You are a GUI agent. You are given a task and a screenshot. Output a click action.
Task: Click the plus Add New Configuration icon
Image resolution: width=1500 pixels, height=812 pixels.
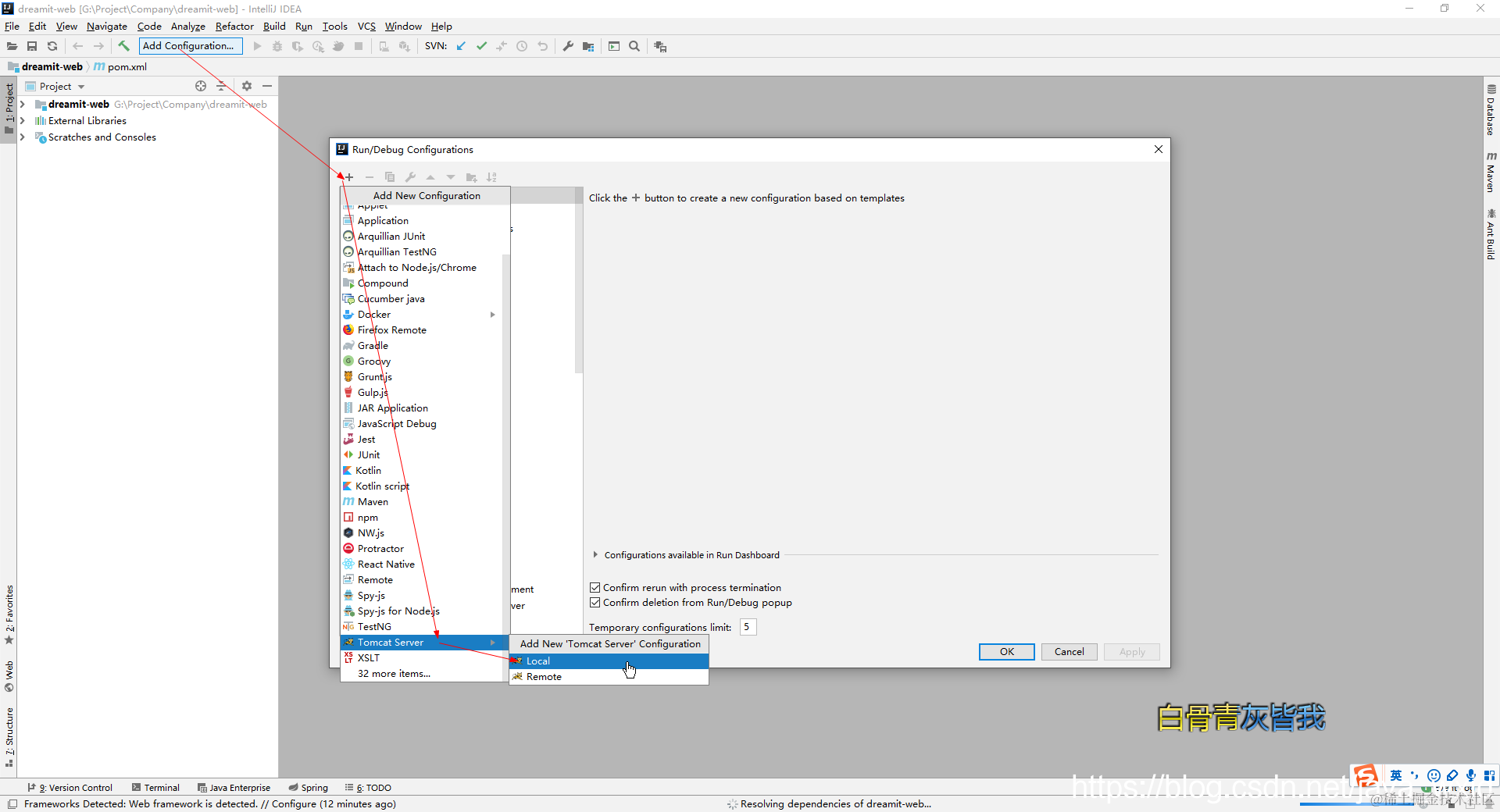349,177
